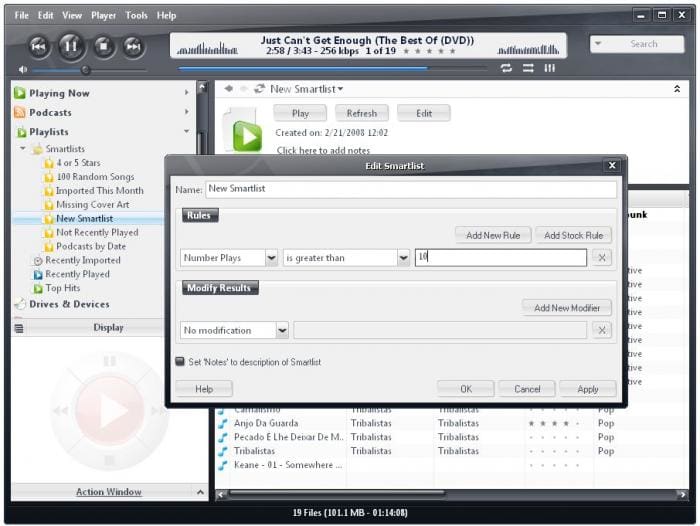Click the Refresh button
This screenshot has height=526, width=700.
coord(362,113)
